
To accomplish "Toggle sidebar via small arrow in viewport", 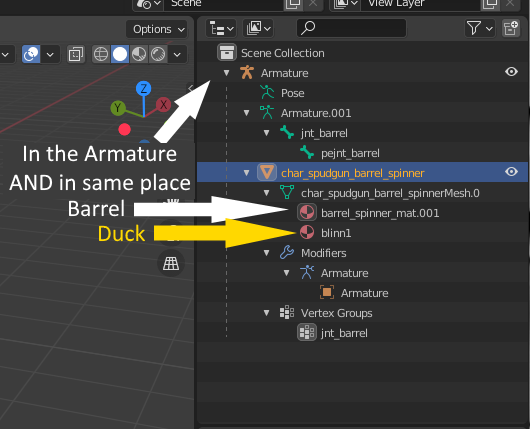I will coord(190,89).
